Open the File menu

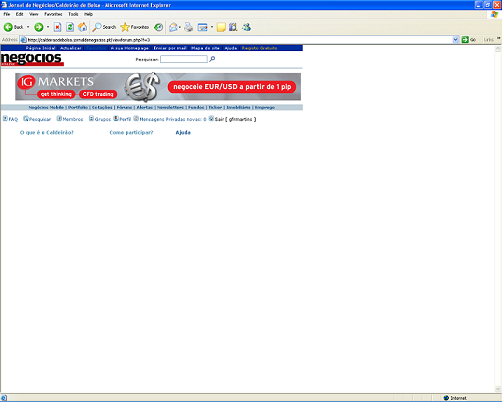point(7,14)
